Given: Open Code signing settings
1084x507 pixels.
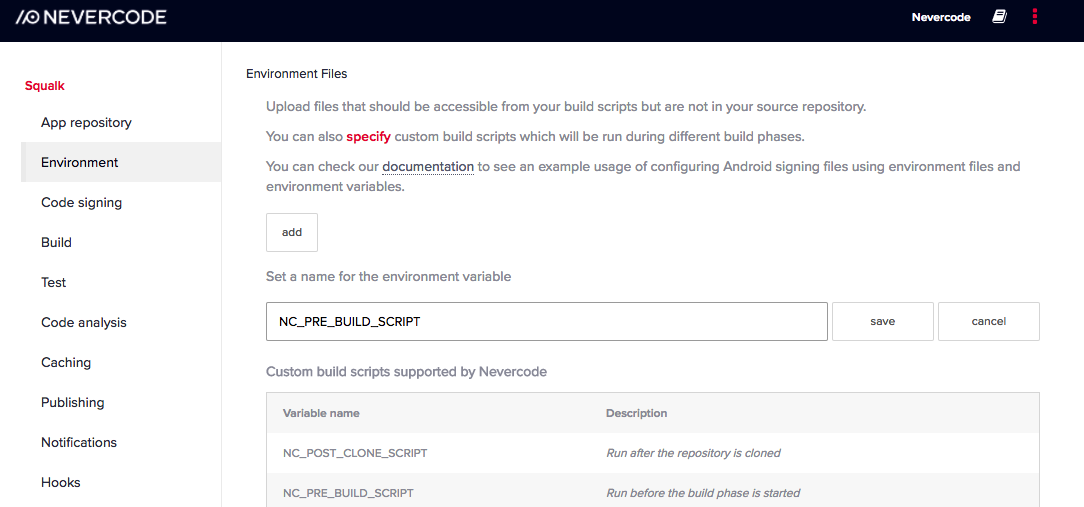Looking at the screenshot, I should click(x=82, y=203).
